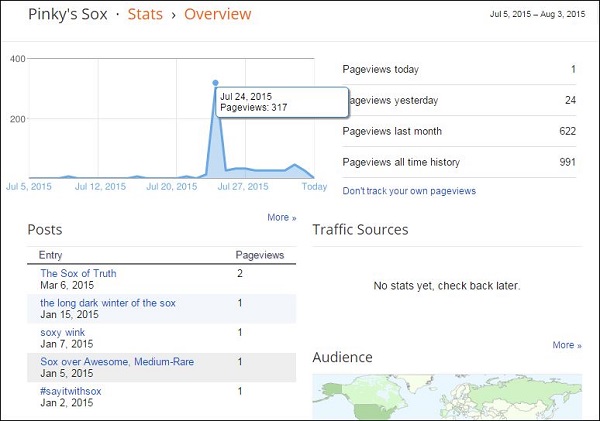Click the Audience section heading
Image resolution: width=600 pixels, height=421 pixels.
pyautogui.click(x=342, y=357)
